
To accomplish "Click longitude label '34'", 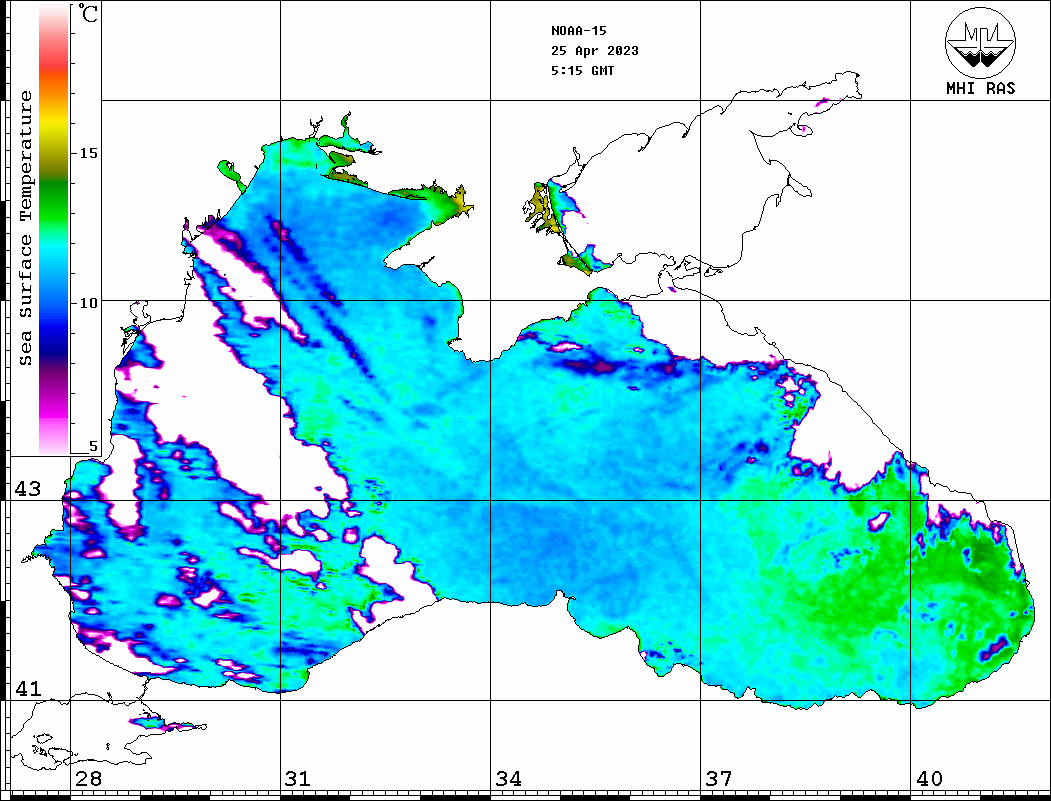I will pos(508,779).
